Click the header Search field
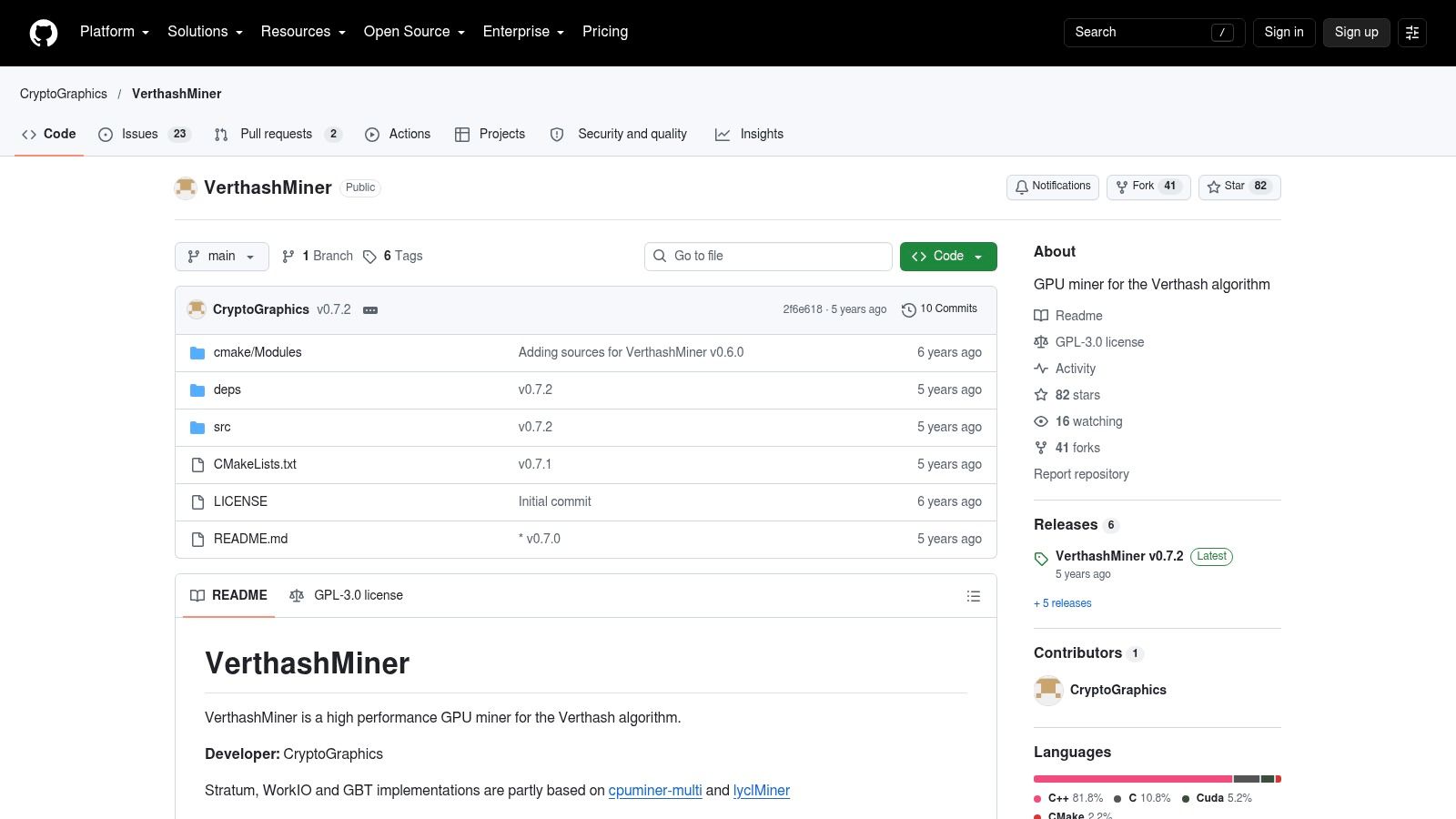Screen dimensions: 1456x819 pyautogui.click(x=1154, y=33)
